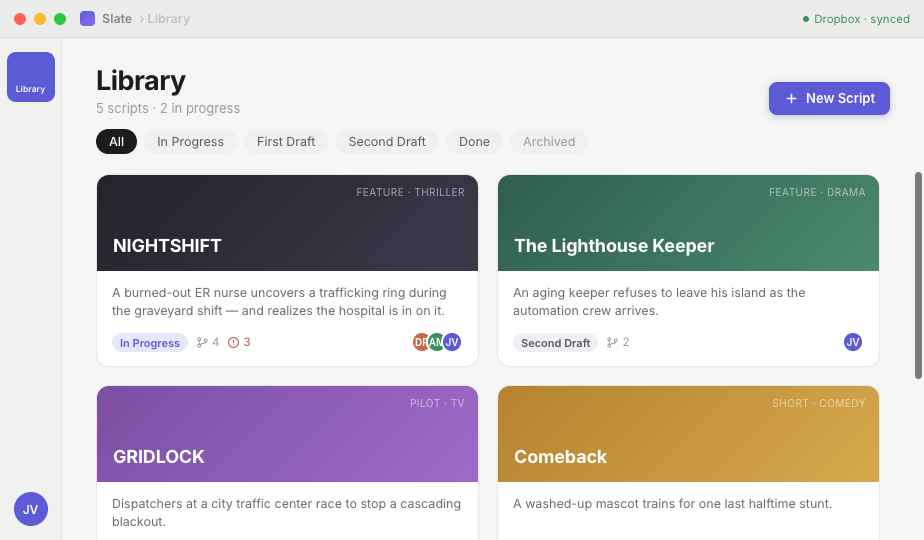Image resolution: width=924 pixels, height=540 pixels.
Task: Click the AN collaborator avatar on NIGHTSHIFT
Action: tap(436, 342)
